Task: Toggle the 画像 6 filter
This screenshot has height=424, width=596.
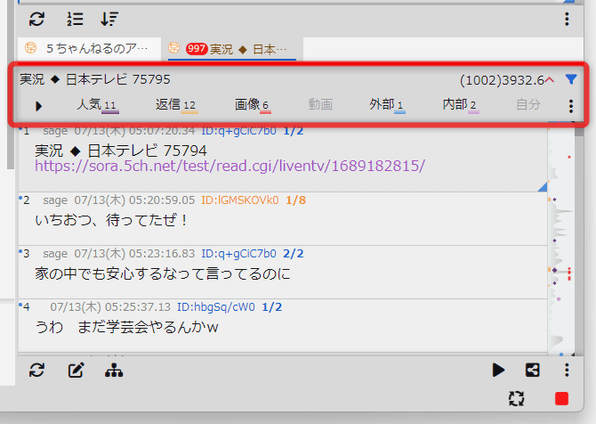Action: pyautogui.click(x=252, y=105)
